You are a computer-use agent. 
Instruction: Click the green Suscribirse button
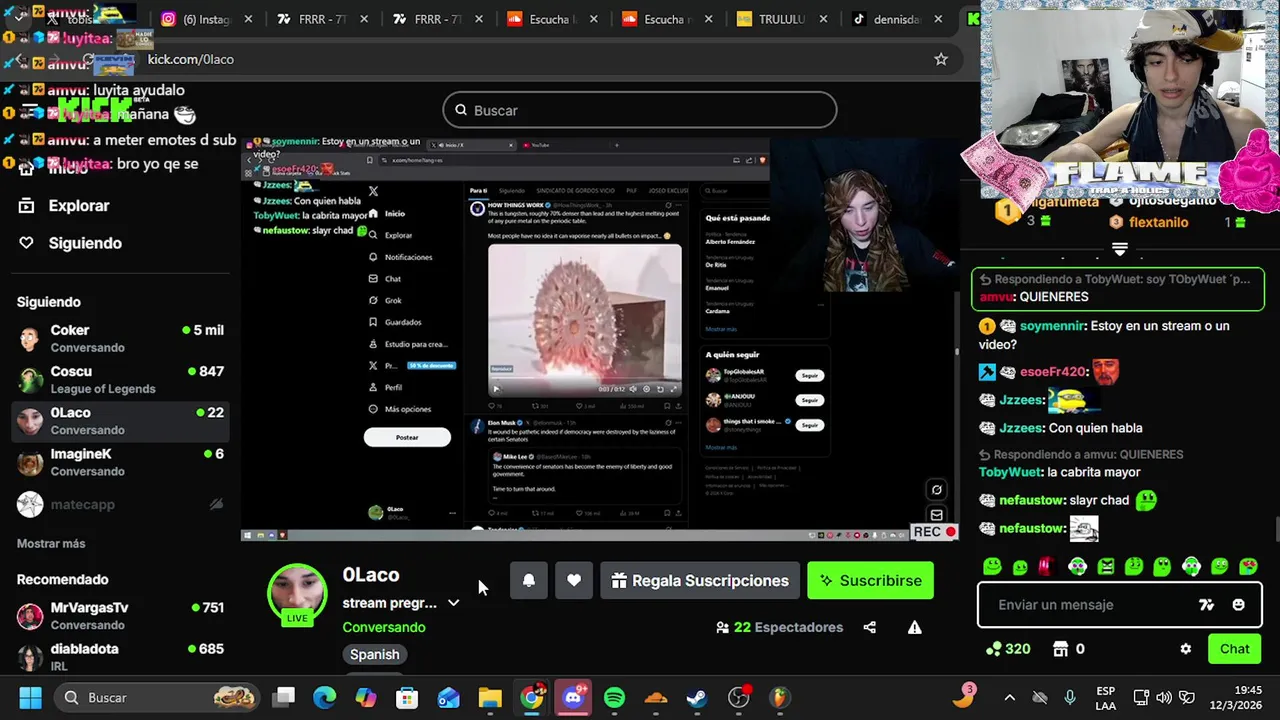coord(870,580)
